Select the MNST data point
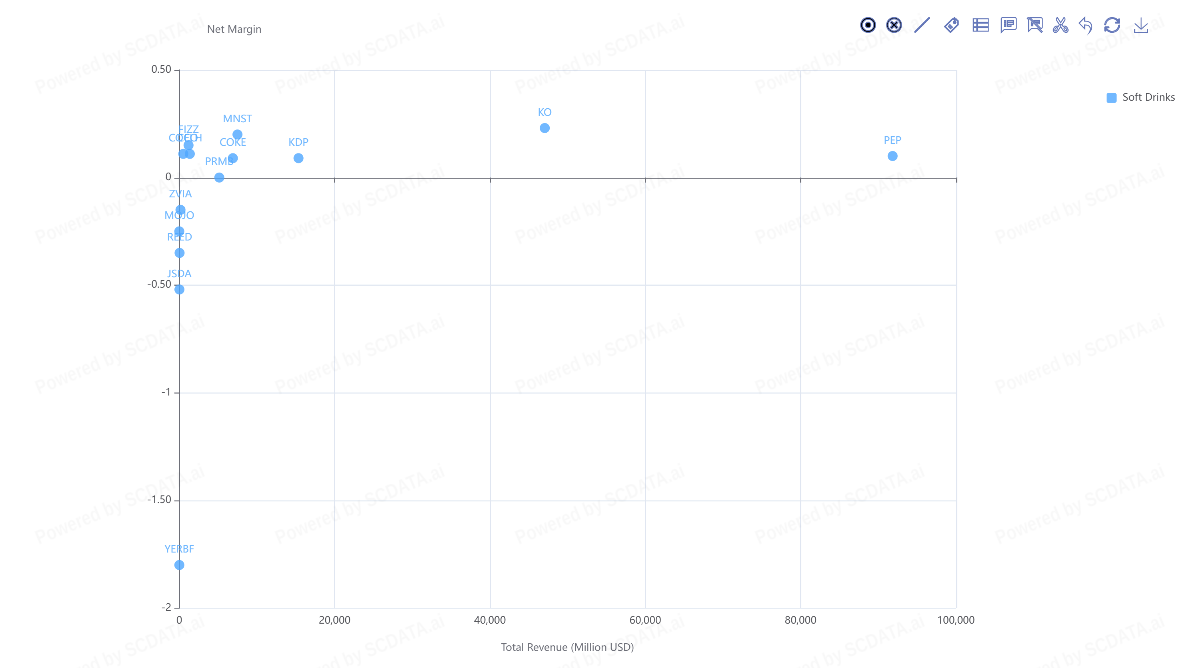 click(x=237, y=135)
